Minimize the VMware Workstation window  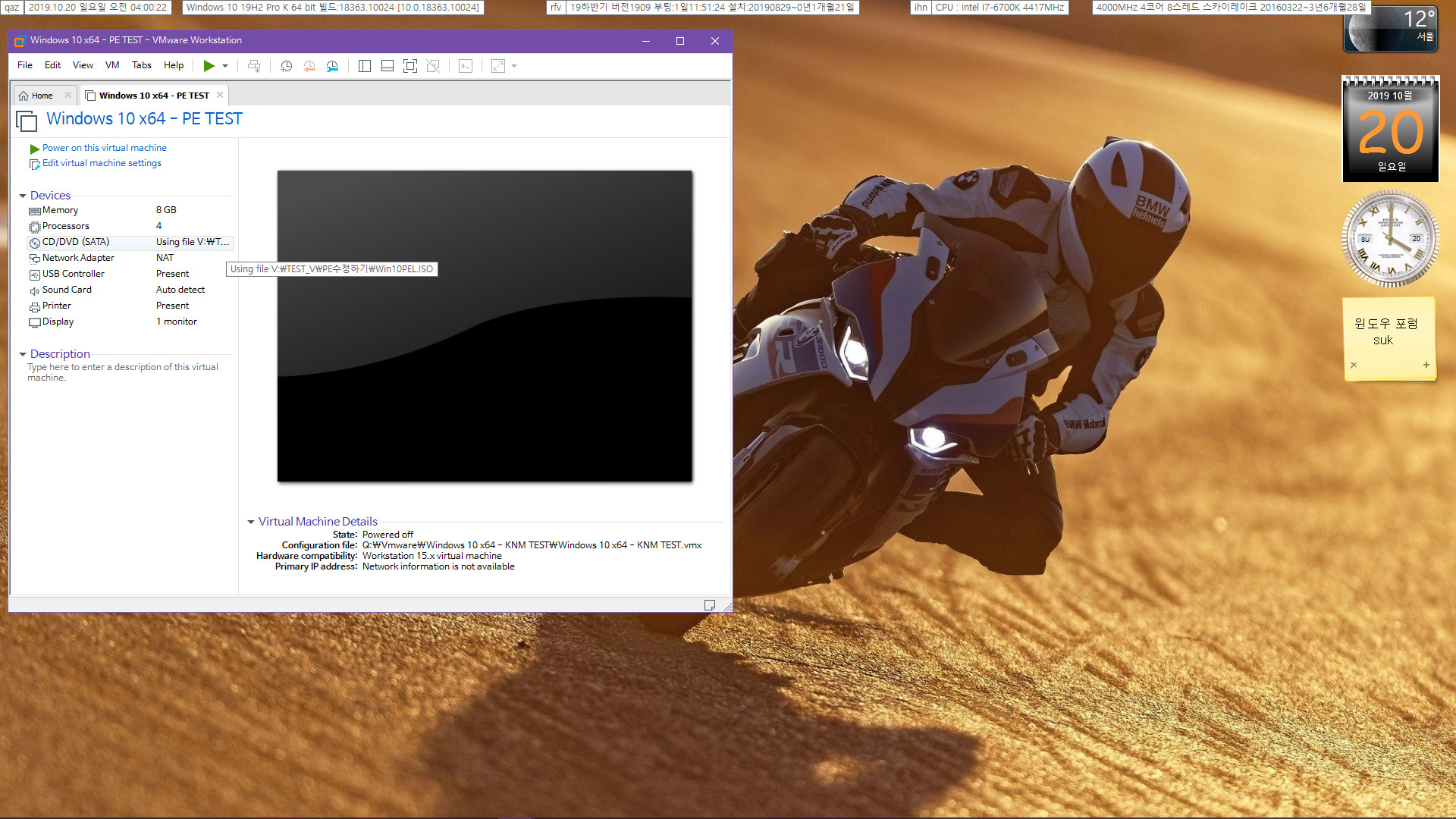[x=646, y=41]
